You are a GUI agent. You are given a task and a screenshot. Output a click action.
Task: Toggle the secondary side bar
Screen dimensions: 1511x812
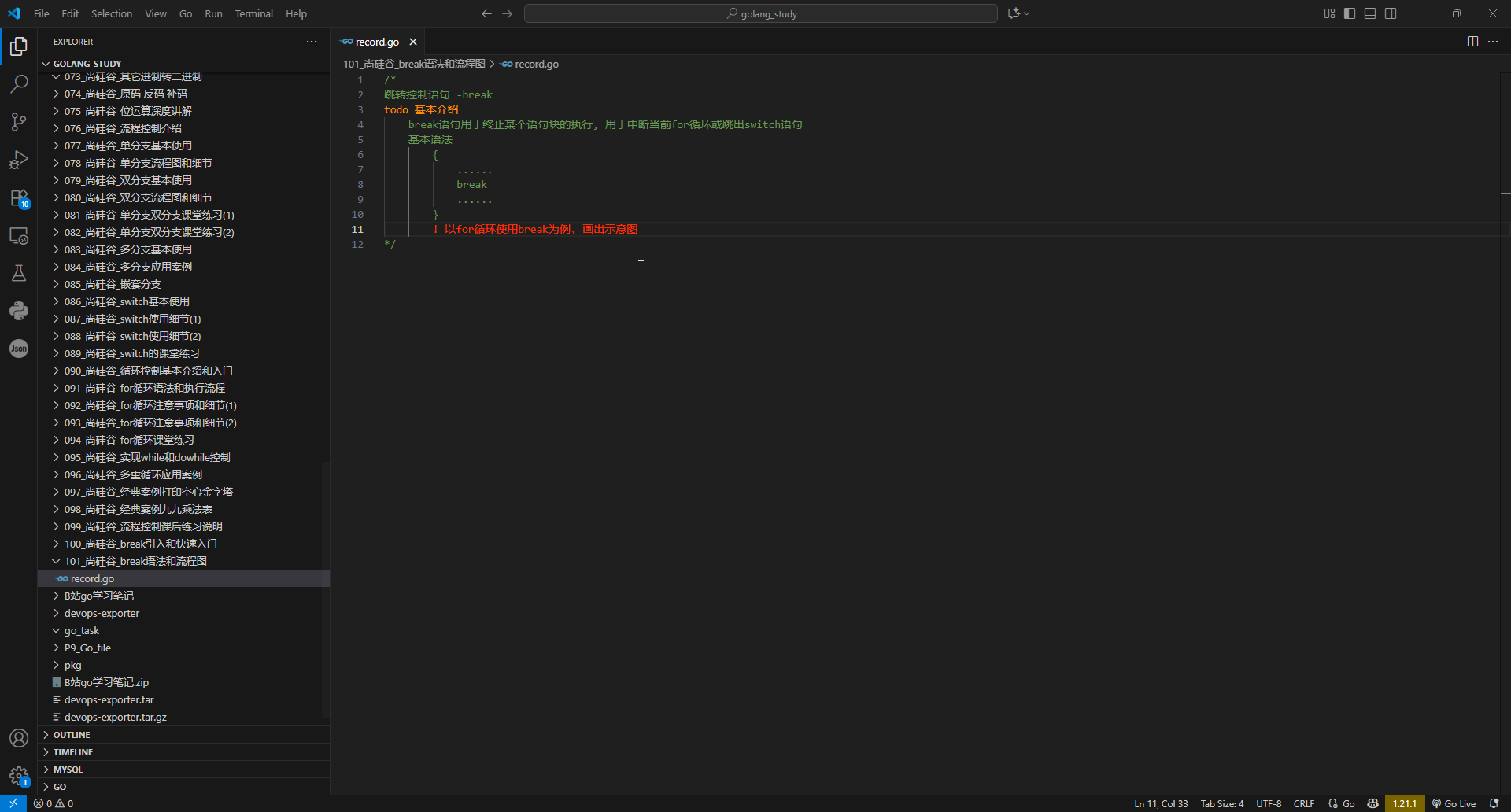click(1391, 13)
